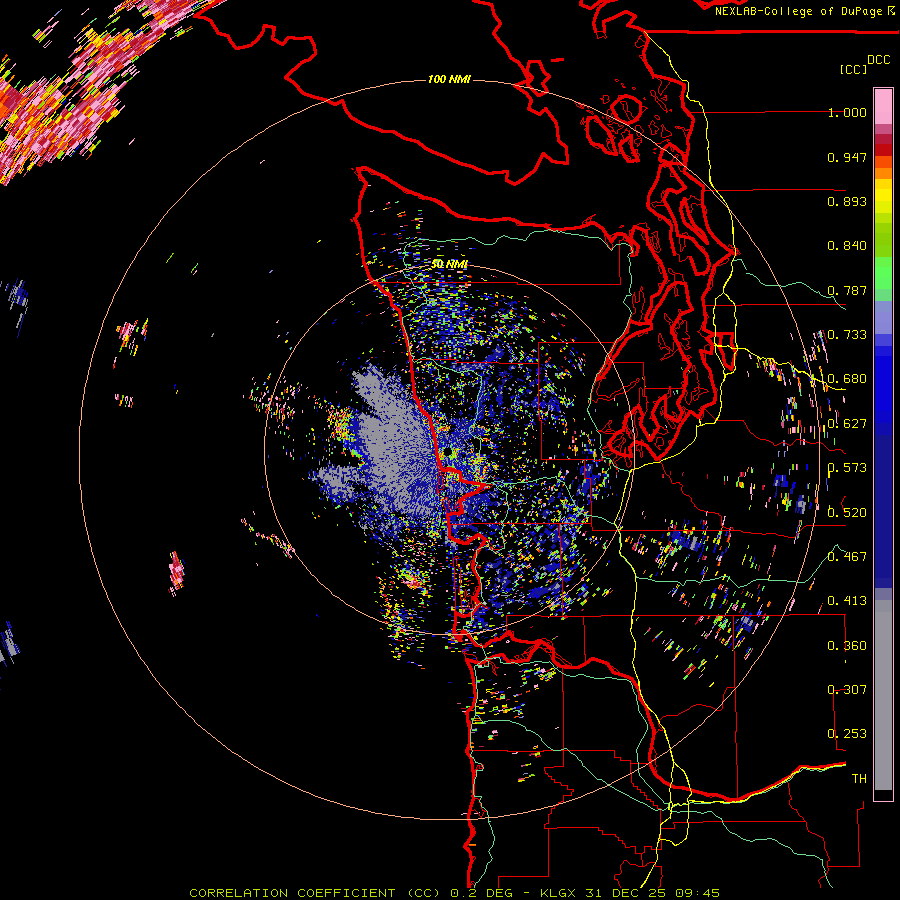This screenshot has width=900, height=900.
Task: Click the 1.000 scale value
Action: pyautogui.click(x=847, y=112)
